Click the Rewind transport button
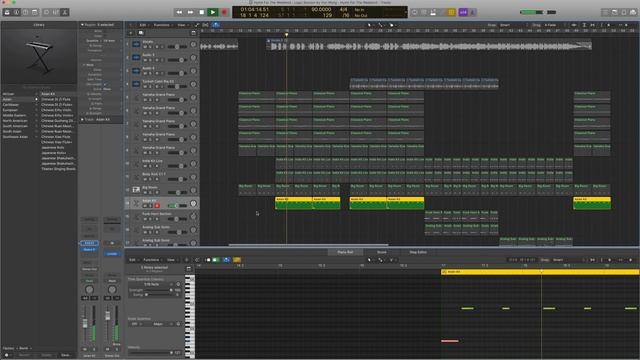 179,12
